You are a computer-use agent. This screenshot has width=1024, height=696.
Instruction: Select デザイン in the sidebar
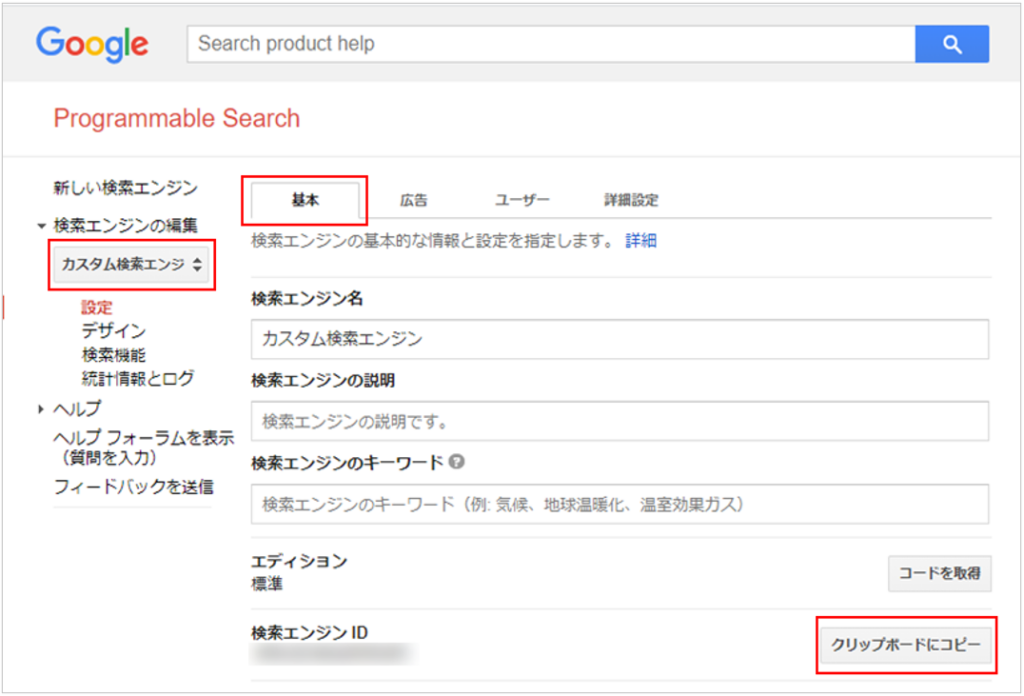(x=113, y=331)
